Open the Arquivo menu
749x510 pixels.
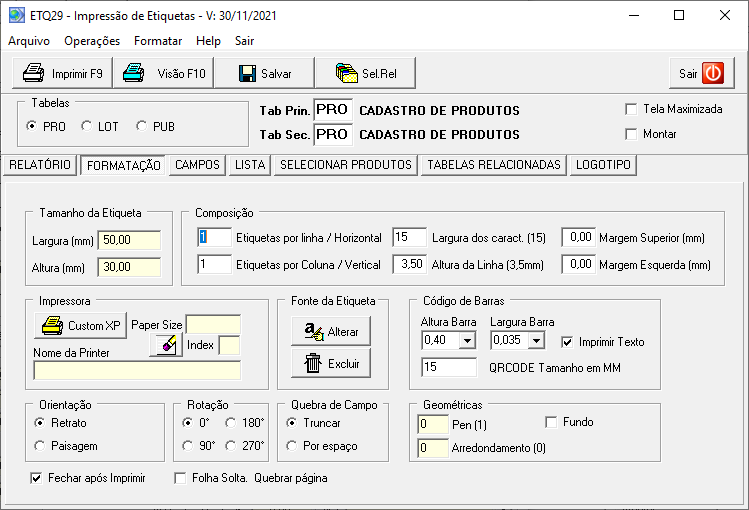(x=29, y=41)
